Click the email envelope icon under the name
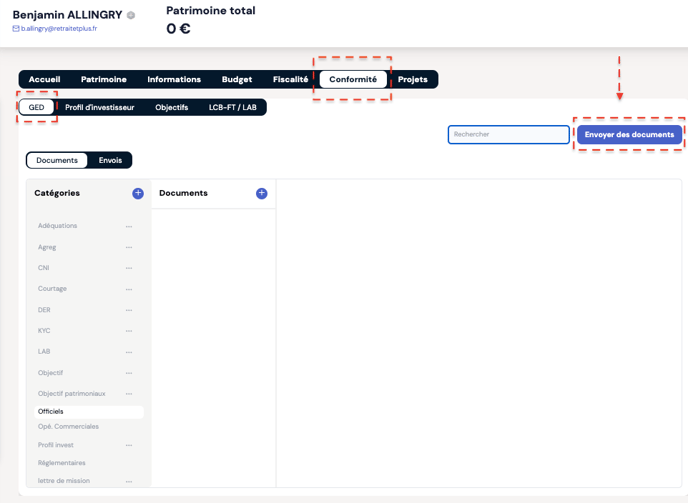 [16, 29]
